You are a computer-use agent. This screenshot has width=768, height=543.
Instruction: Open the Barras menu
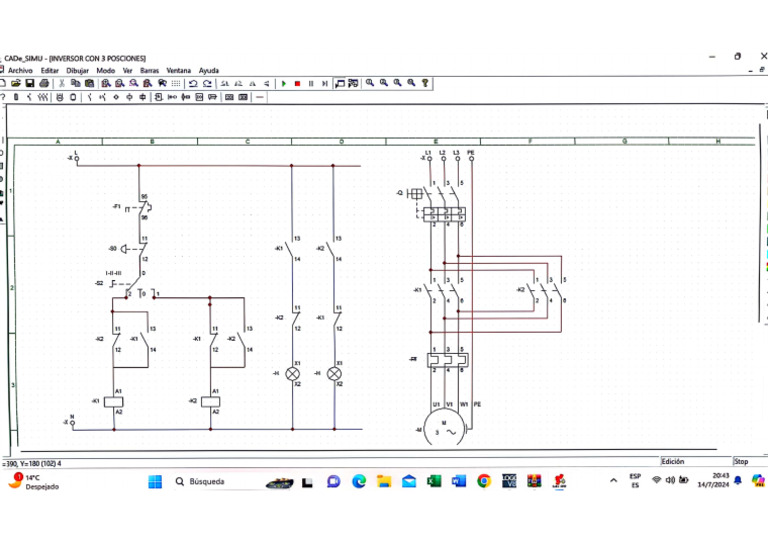click(149, 71)
